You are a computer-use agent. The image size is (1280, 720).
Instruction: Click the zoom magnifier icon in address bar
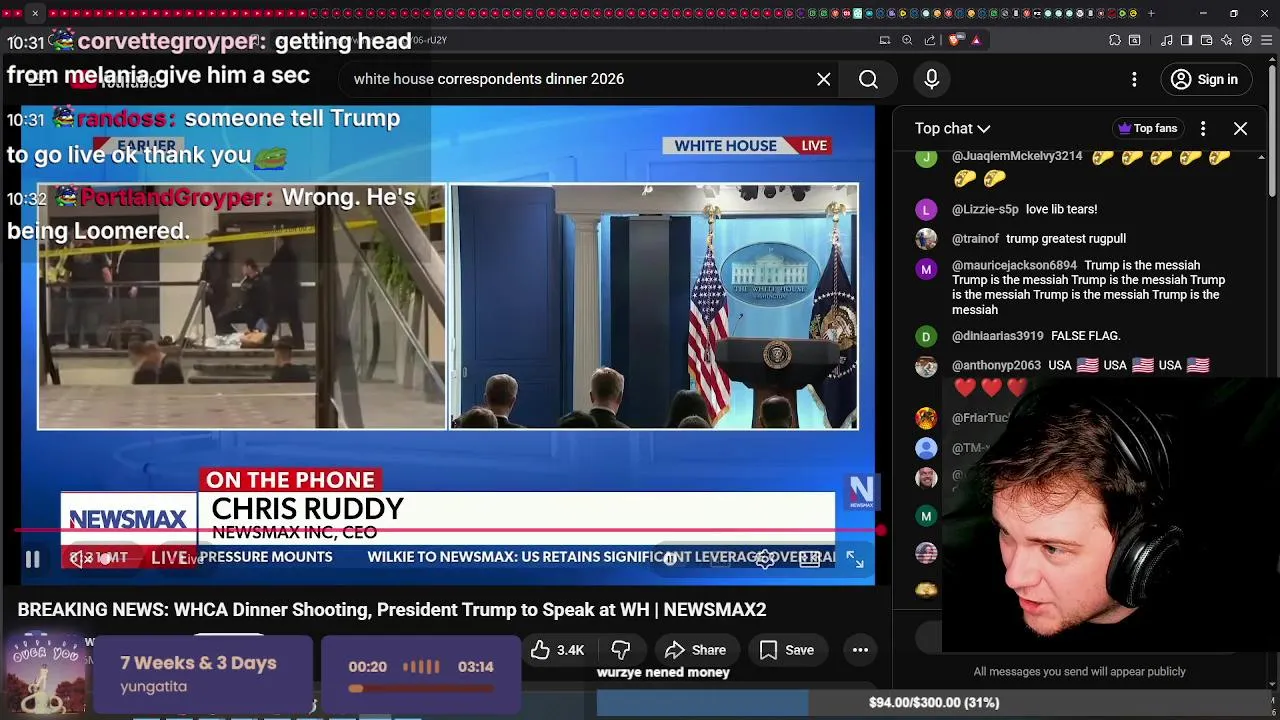click(907, 40)
